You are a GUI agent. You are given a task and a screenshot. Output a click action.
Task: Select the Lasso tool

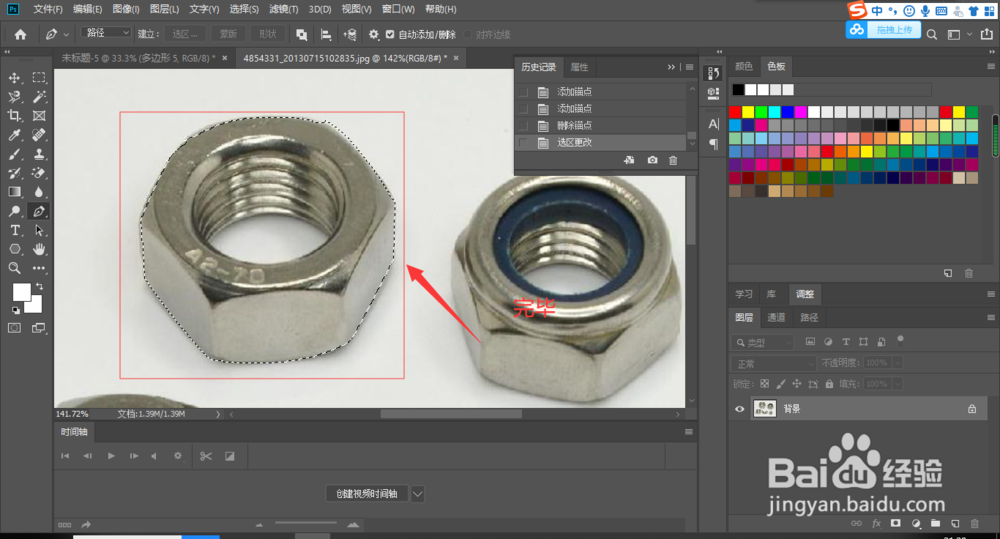coord(14,97)
